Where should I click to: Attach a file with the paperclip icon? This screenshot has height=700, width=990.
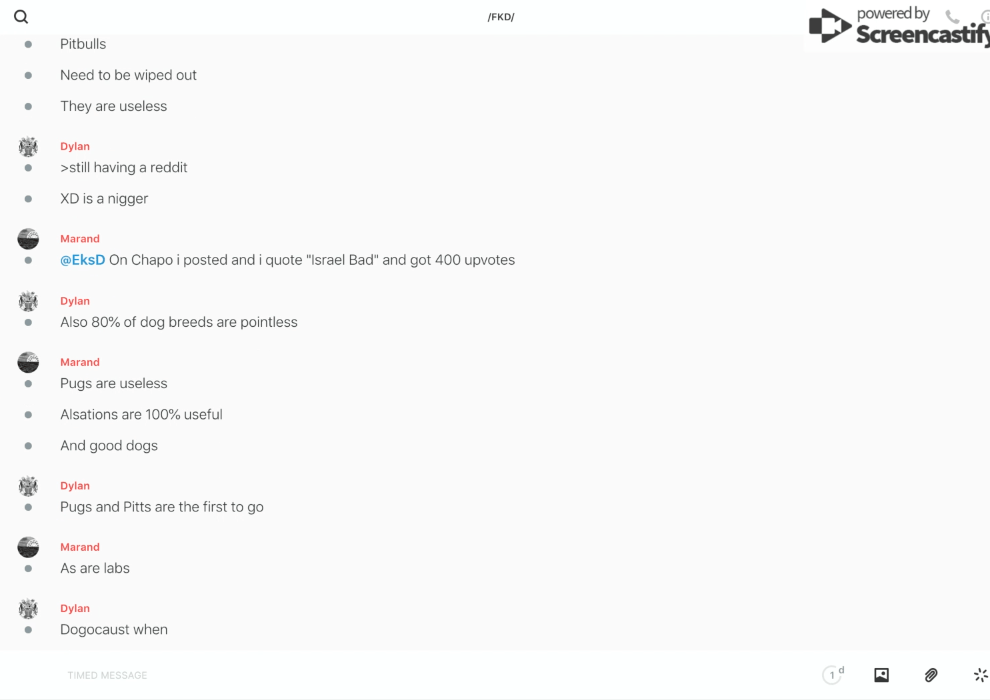click(x=931, y=675)
